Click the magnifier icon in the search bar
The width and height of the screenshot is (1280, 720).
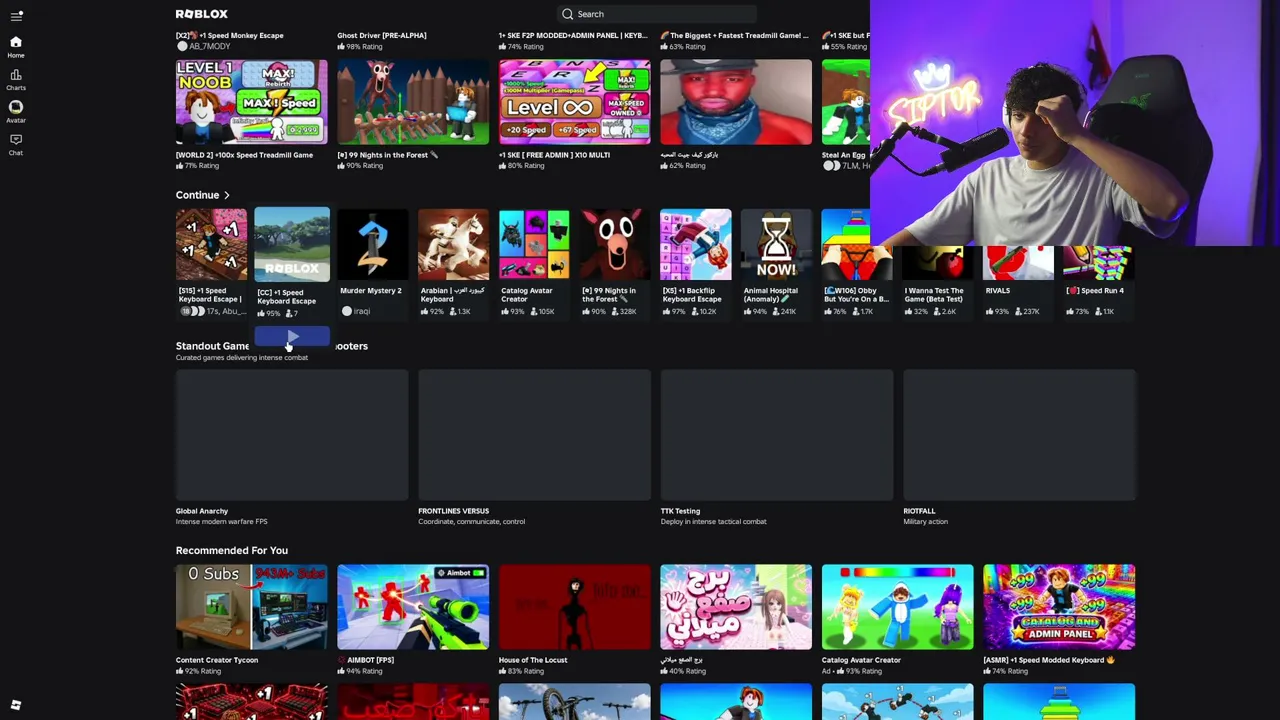tap(568, 14)
